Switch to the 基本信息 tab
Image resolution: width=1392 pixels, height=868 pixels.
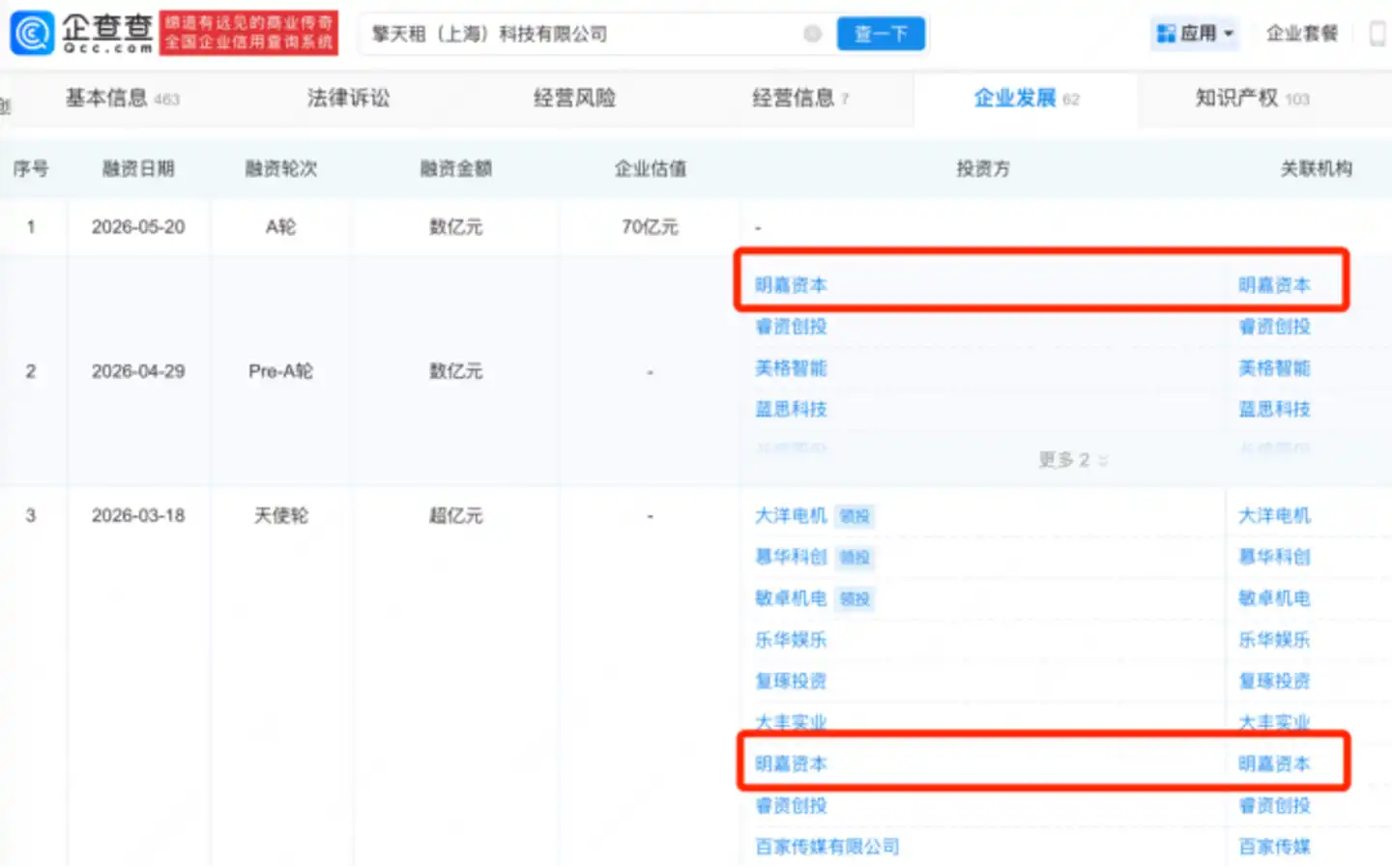pyautogui.click(x=122, y=98)
